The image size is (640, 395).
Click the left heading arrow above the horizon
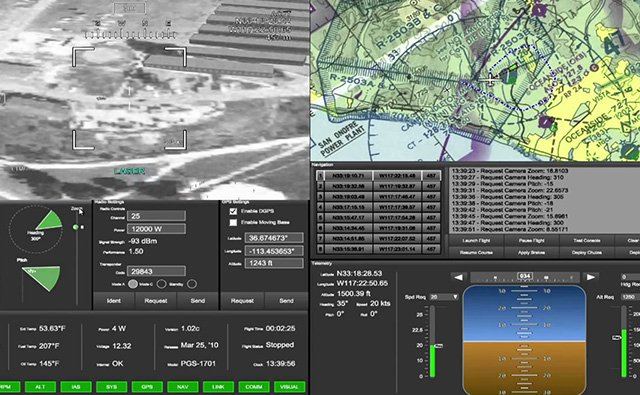click(458, 277)
